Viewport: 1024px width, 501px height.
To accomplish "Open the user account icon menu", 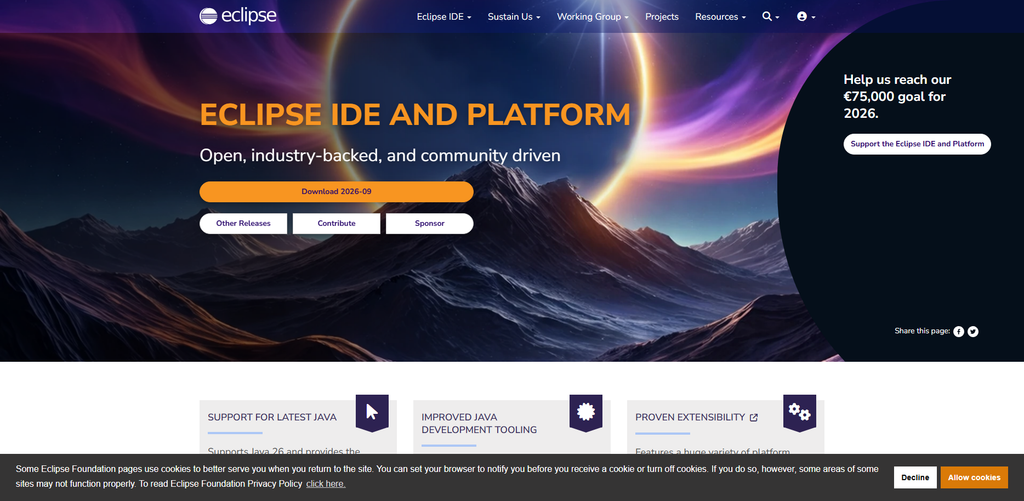I will [x=806, y=17].
